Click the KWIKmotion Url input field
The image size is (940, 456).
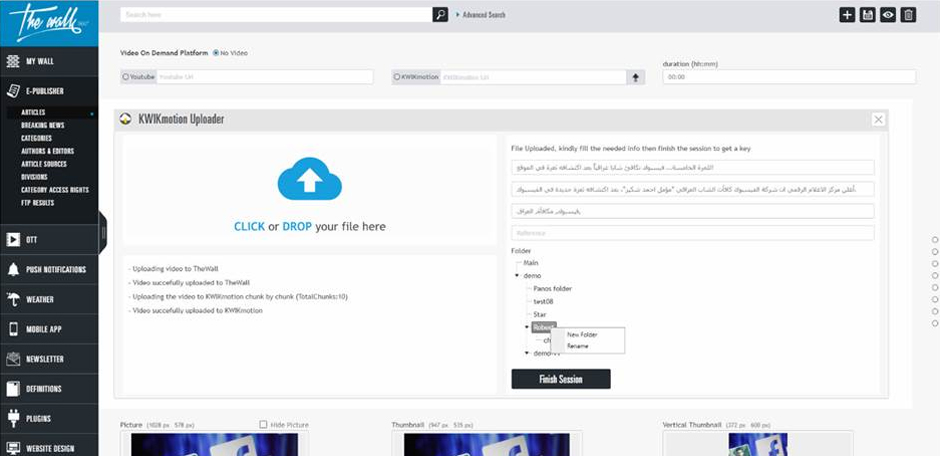(x=534, y=77)
